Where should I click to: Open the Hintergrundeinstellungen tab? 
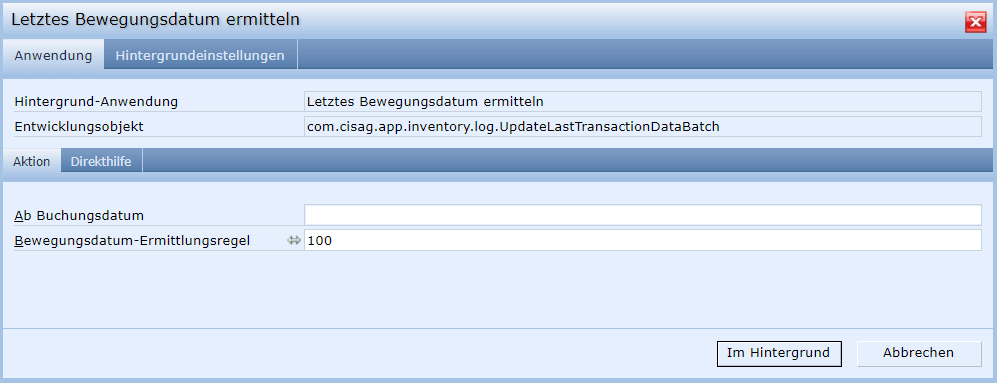click(200, 55)
